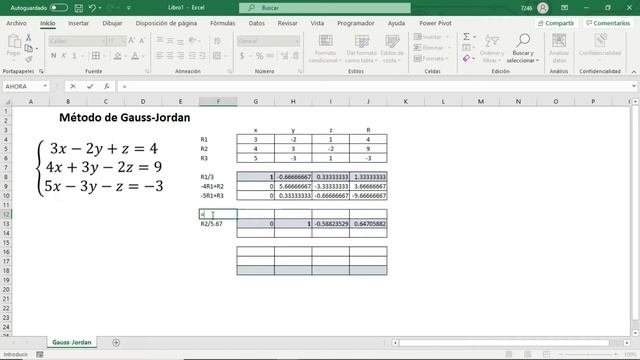Viewport: 640px width, 360px height.
Task: Click the cell borders icon
Action: coord(96,56)
